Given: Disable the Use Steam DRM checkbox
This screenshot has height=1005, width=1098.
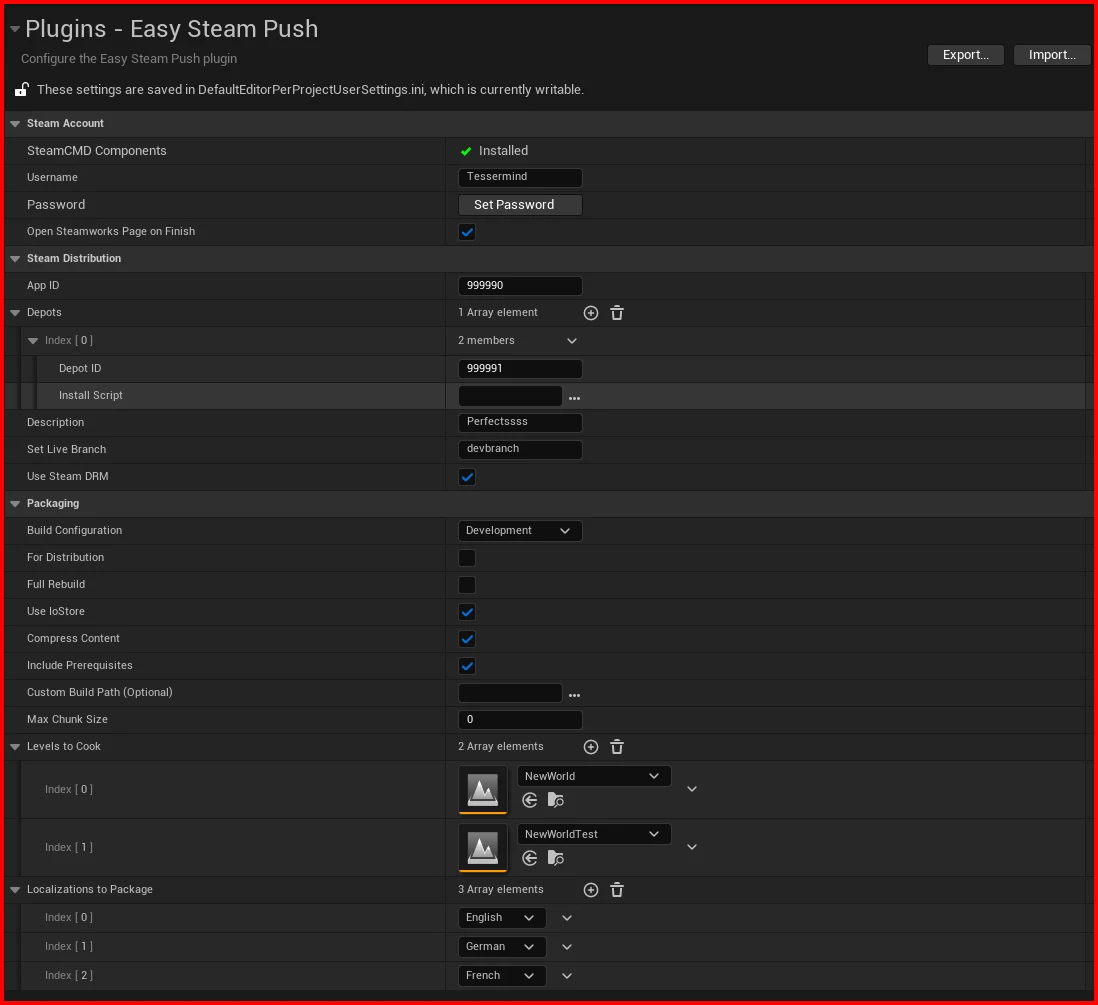Looking at the screenshot, I should pos(466,477).
